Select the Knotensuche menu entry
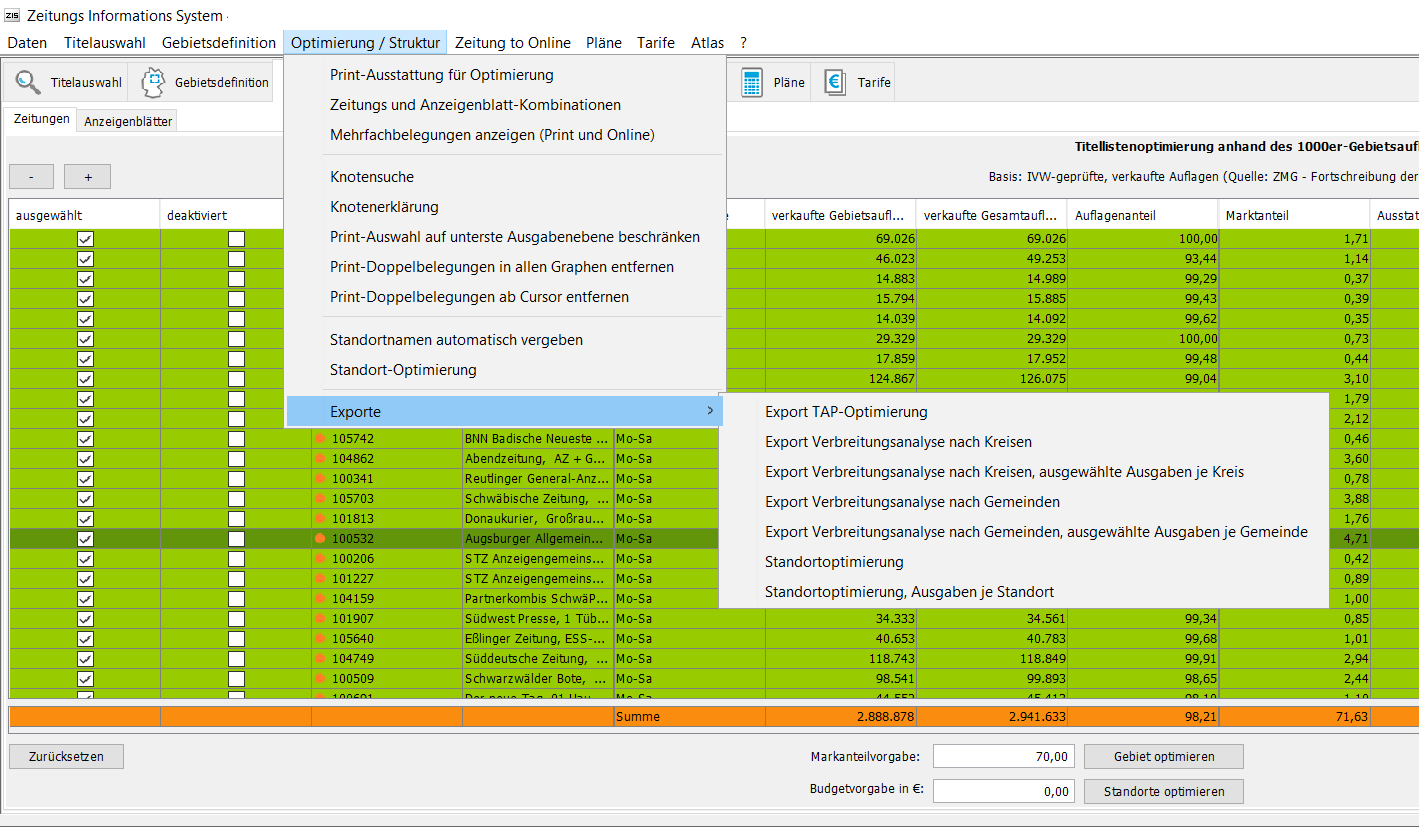 click(373, 176)
